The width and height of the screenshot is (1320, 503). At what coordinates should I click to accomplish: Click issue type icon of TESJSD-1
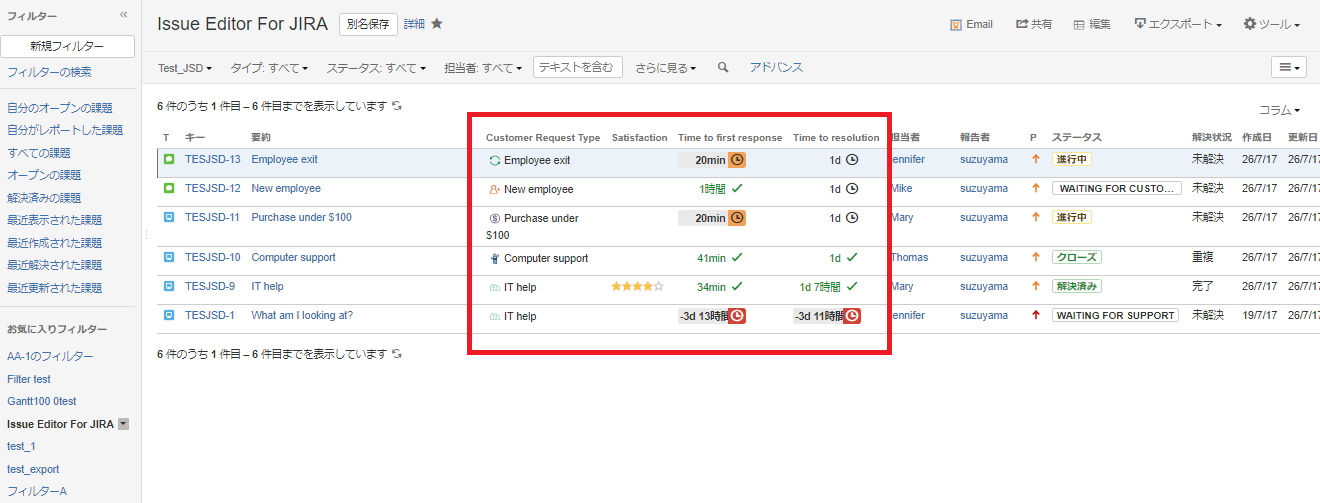point(169,315)
